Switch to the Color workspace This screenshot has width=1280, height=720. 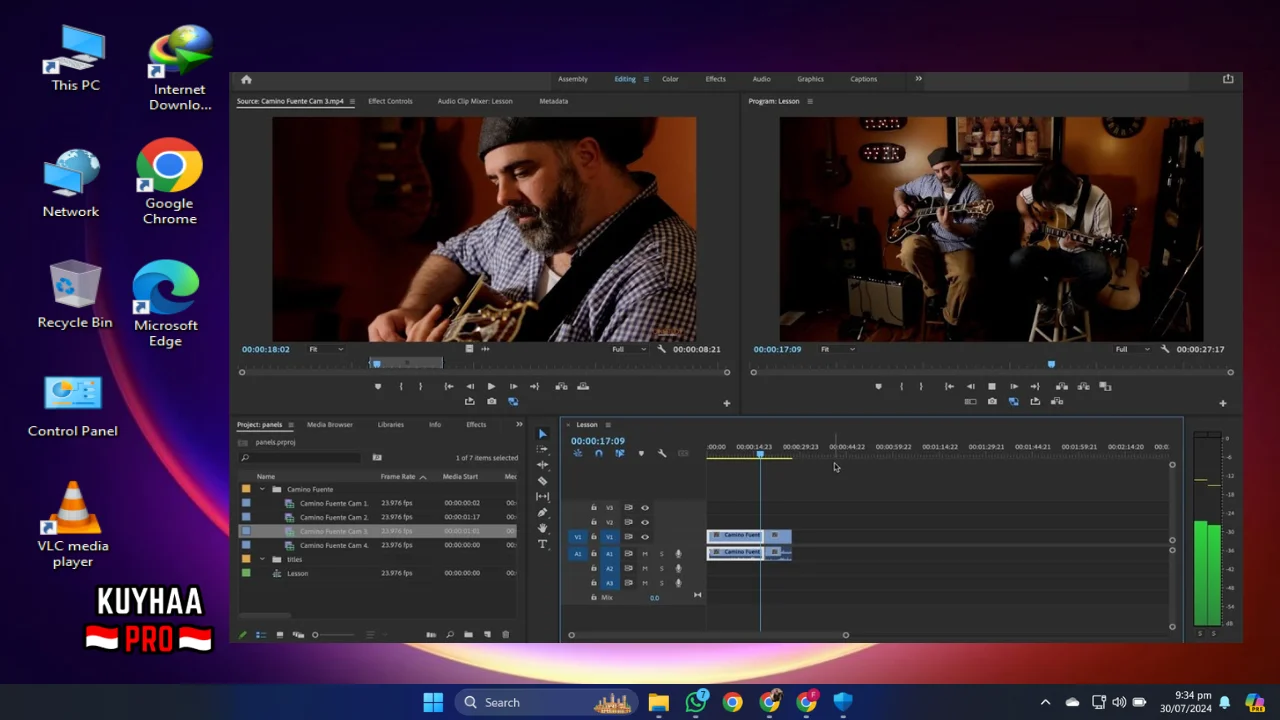[670, 79]
